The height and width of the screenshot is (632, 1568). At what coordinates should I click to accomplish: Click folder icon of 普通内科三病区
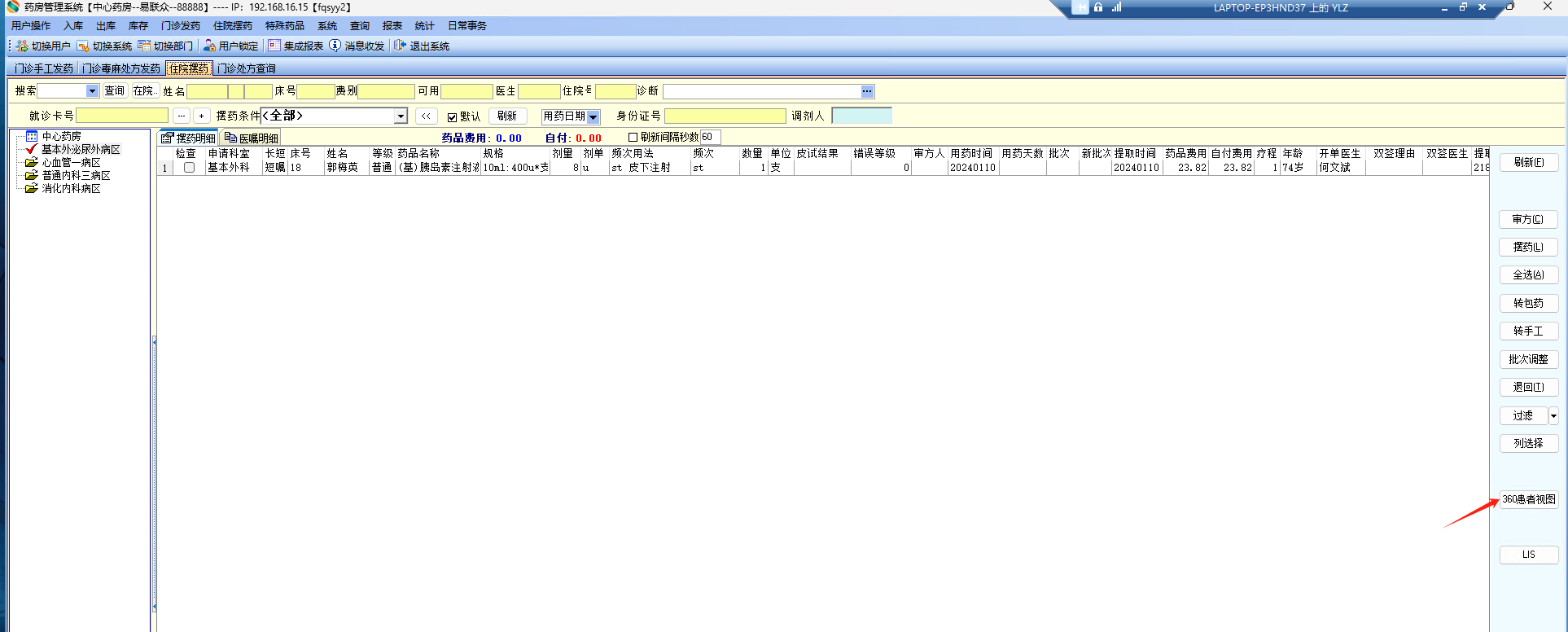[x=32, y=175]
